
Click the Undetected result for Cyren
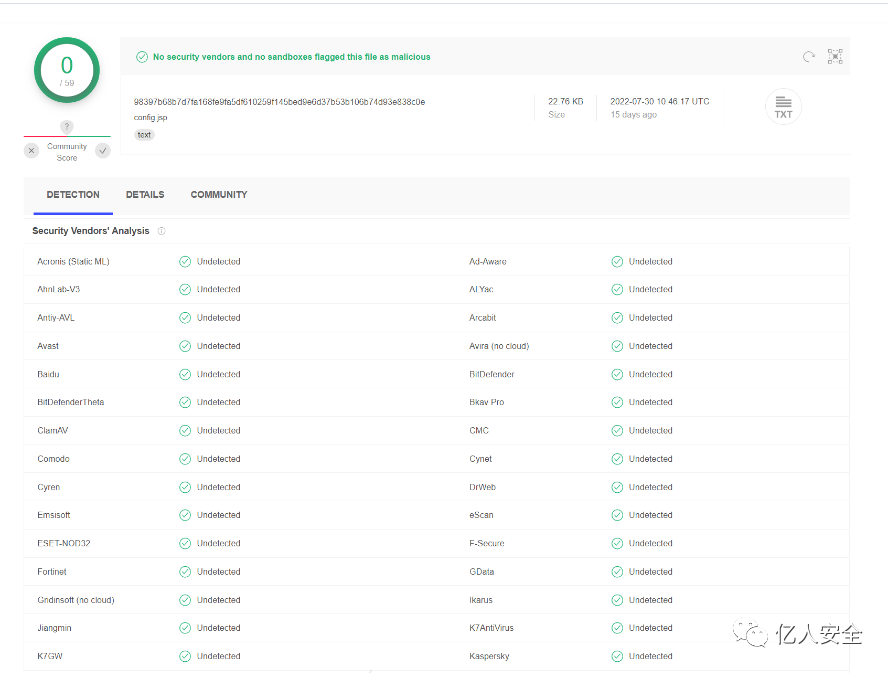pos(219,487)
